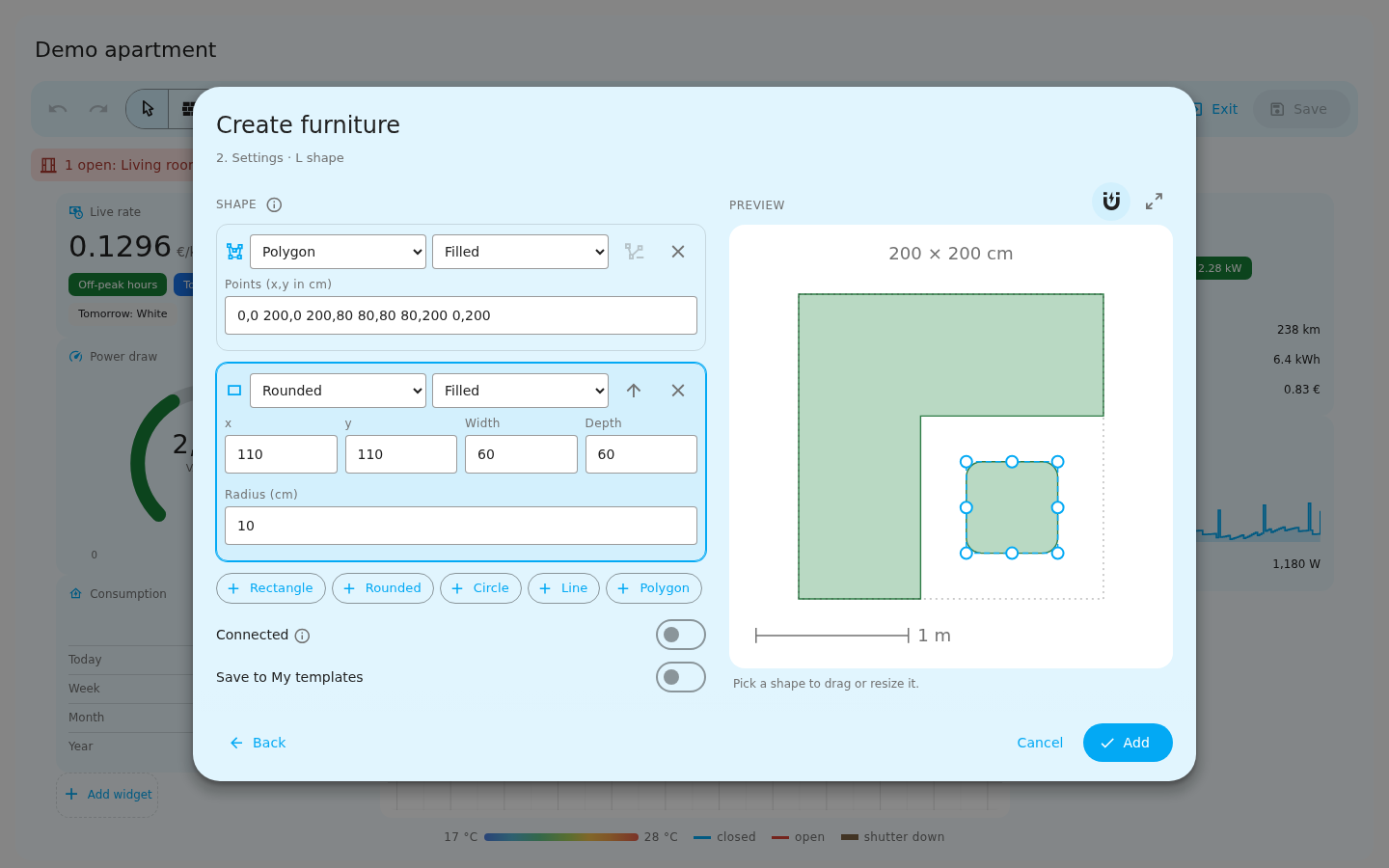Select the pointer tool in the toolbar
Screen dimensions: 1389x868
pyautogui.click(x=148, y=109)
